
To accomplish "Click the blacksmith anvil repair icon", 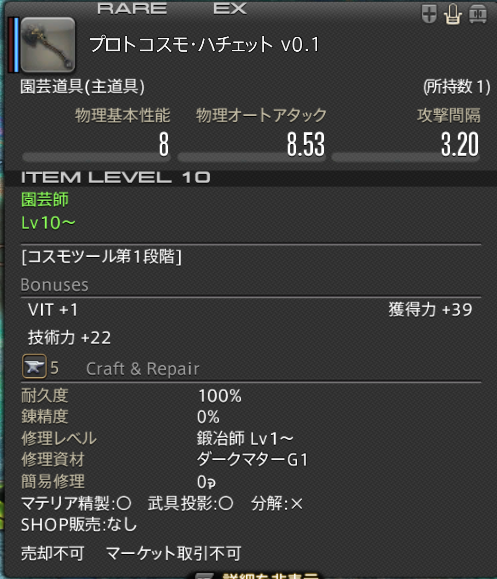I will (34, 366).
